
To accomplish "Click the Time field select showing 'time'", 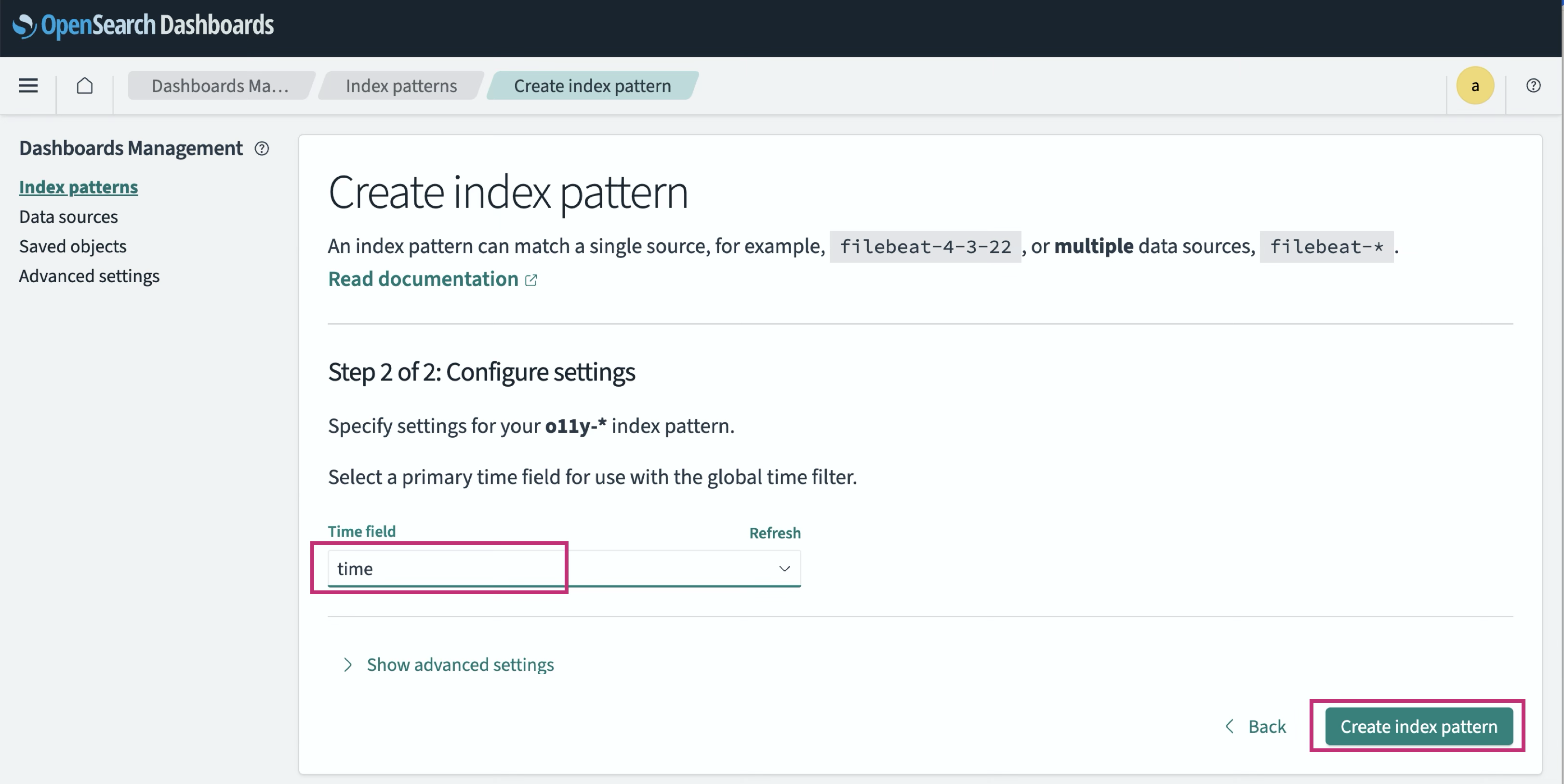I will (x=564, y=569).
